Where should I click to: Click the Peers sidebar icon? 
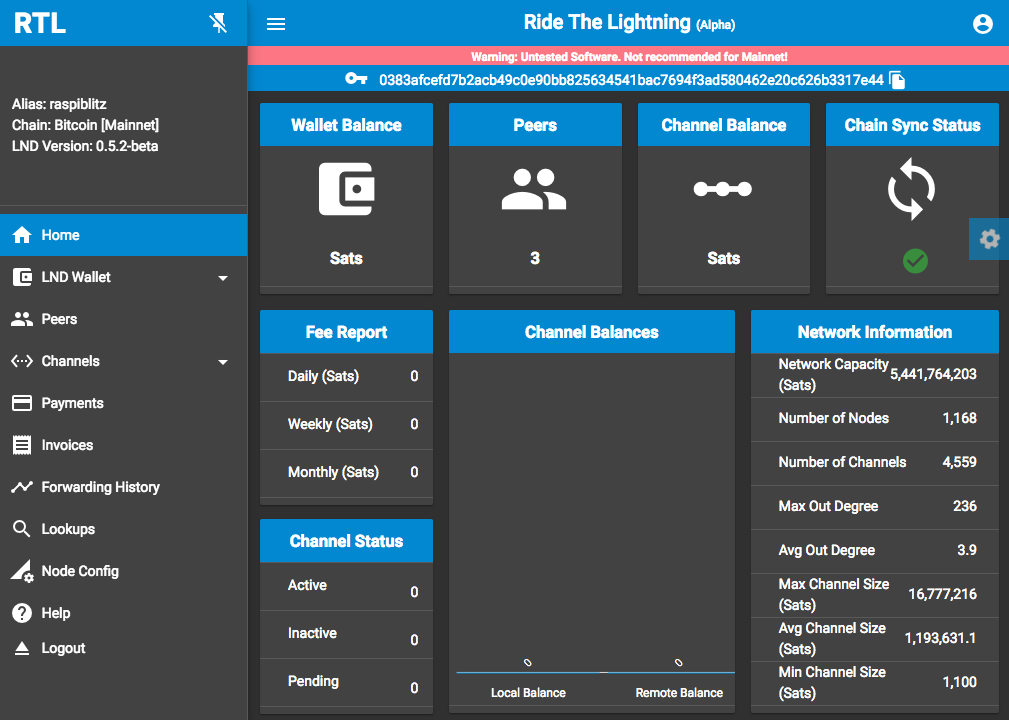(22, 319)
